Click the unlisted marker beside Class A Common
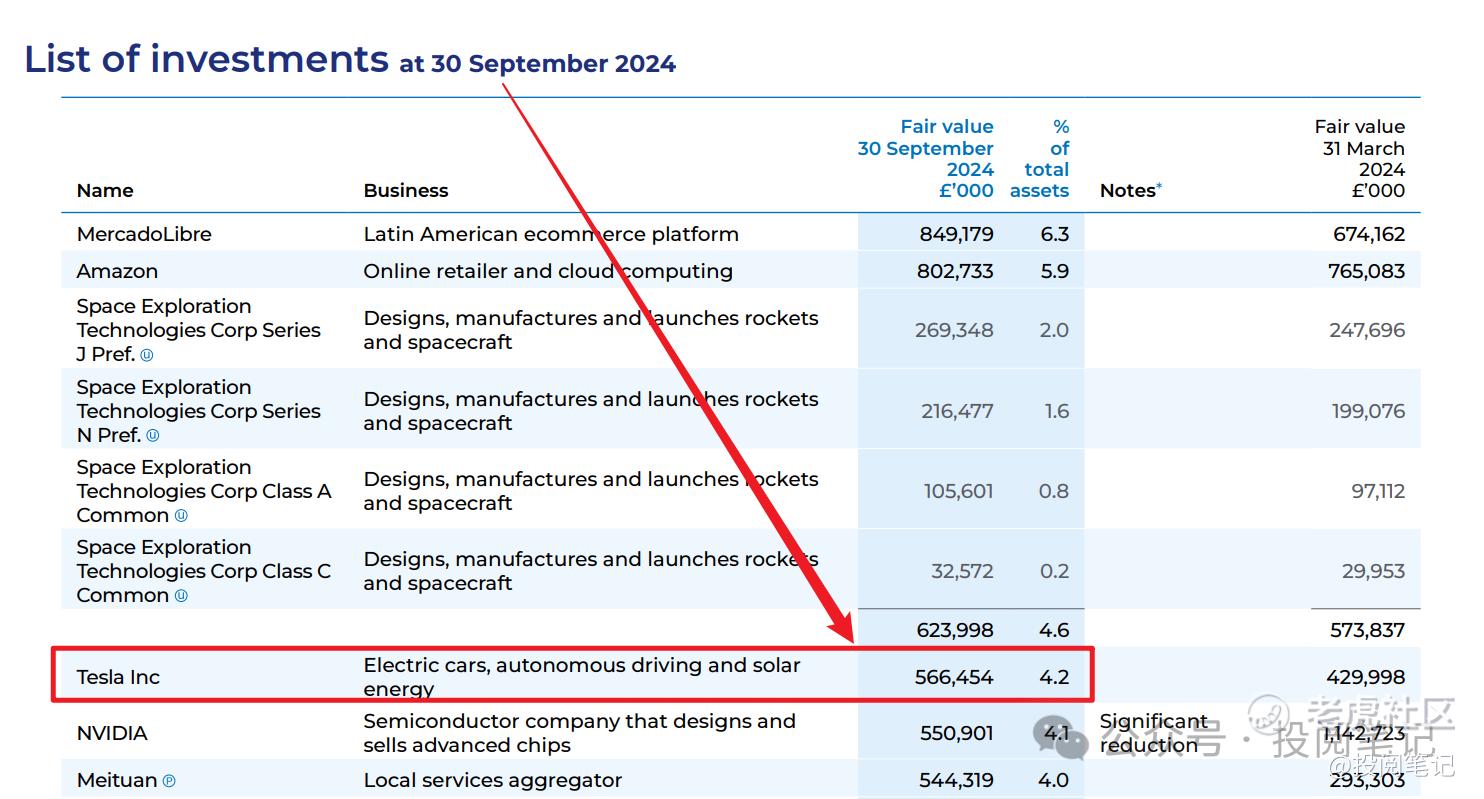The image size is (1484, 799). (181, 515)
